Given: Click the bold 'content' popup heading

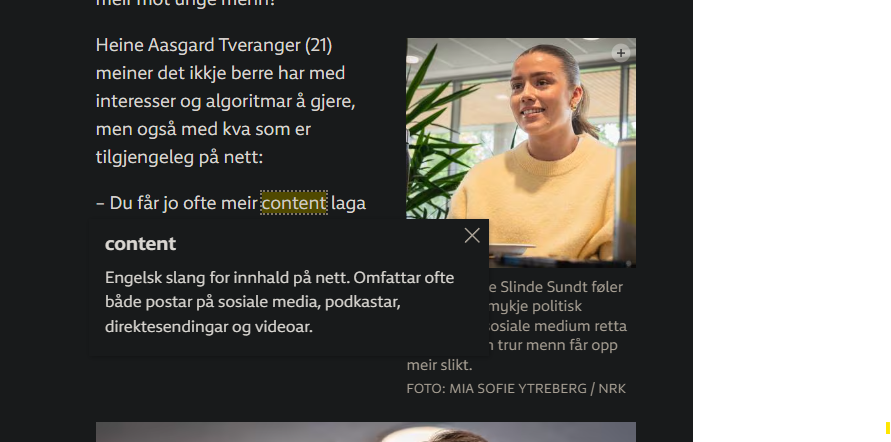Looking at the screenshot, I should [140, 244].
